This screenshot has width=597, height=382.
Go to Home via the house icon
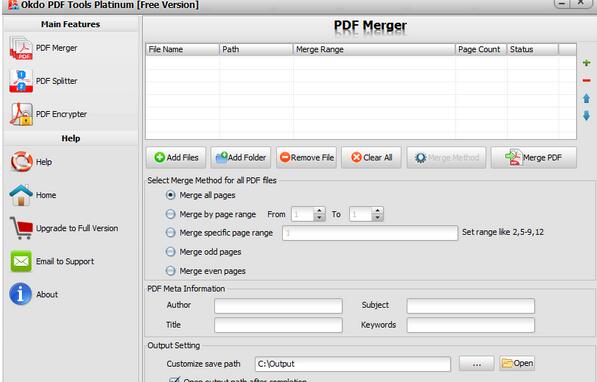pos(21,195)
